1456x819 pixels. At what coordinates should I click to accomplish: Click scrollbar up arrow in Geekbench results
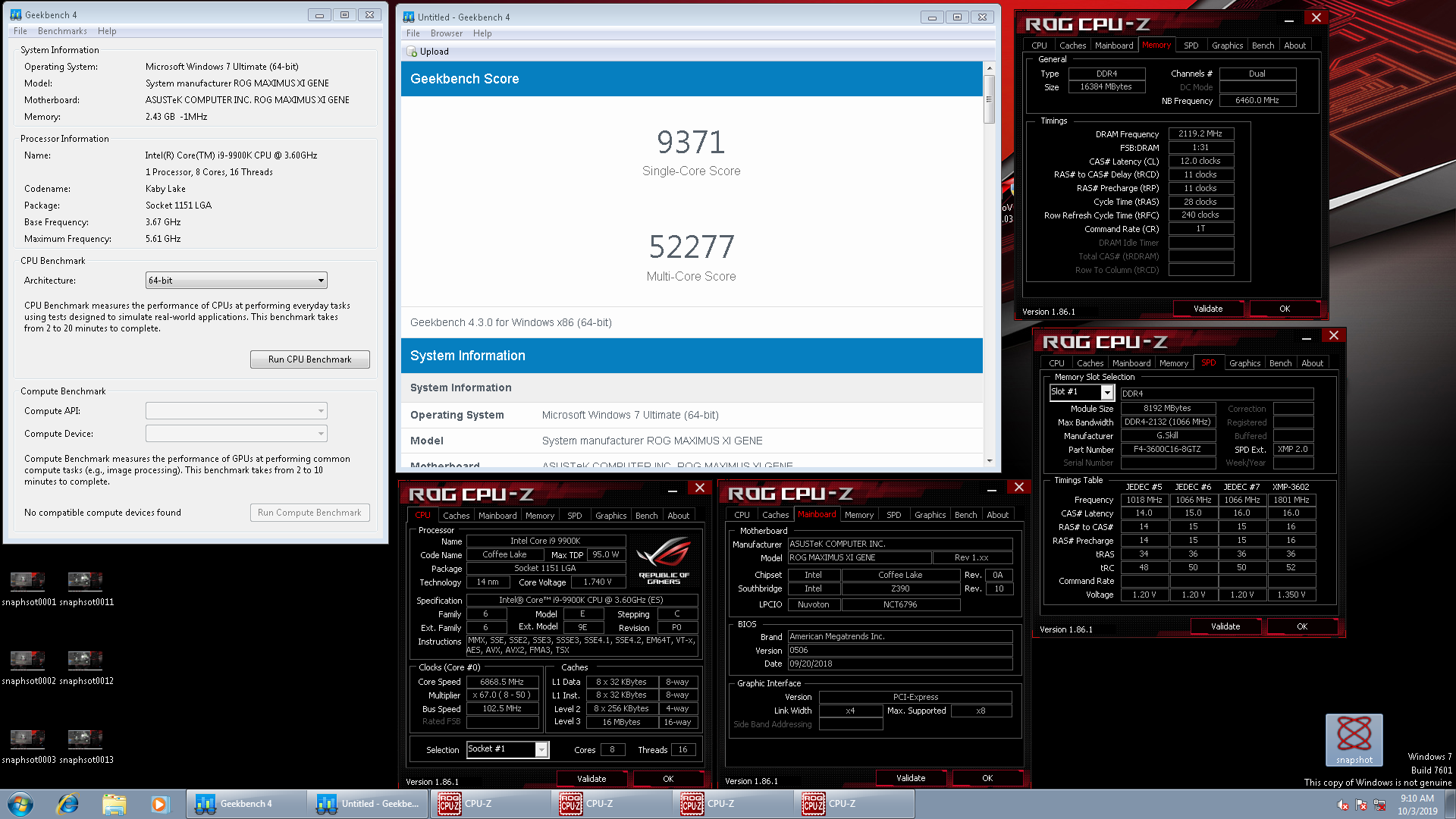[x=989, y=68]
